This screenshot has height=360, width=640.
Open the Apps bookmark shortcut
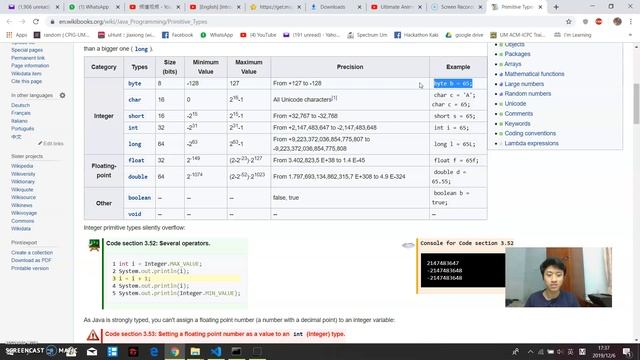17,35
